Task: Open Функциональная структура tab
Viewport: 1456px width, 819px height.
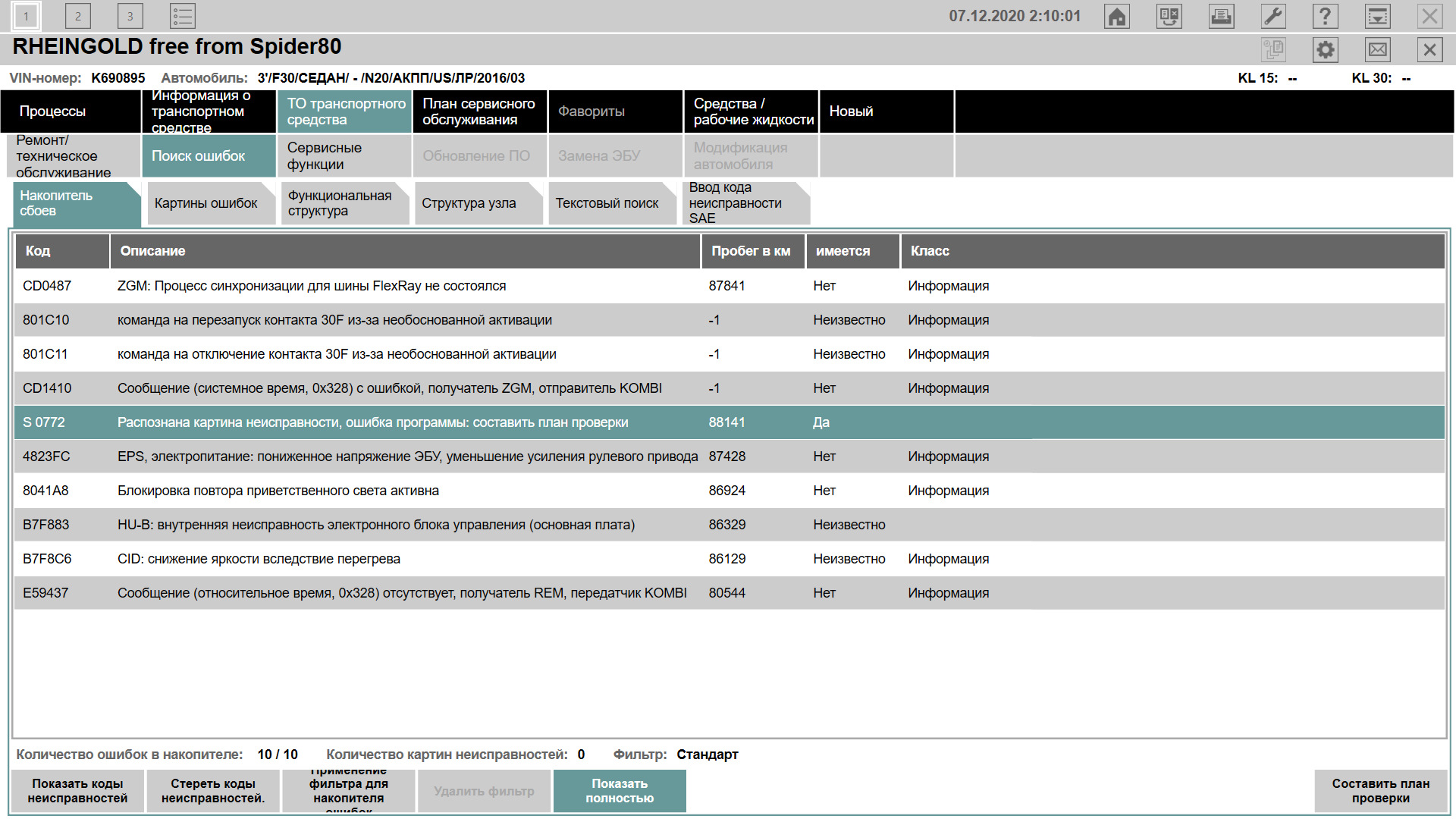Action: (344, 203)
